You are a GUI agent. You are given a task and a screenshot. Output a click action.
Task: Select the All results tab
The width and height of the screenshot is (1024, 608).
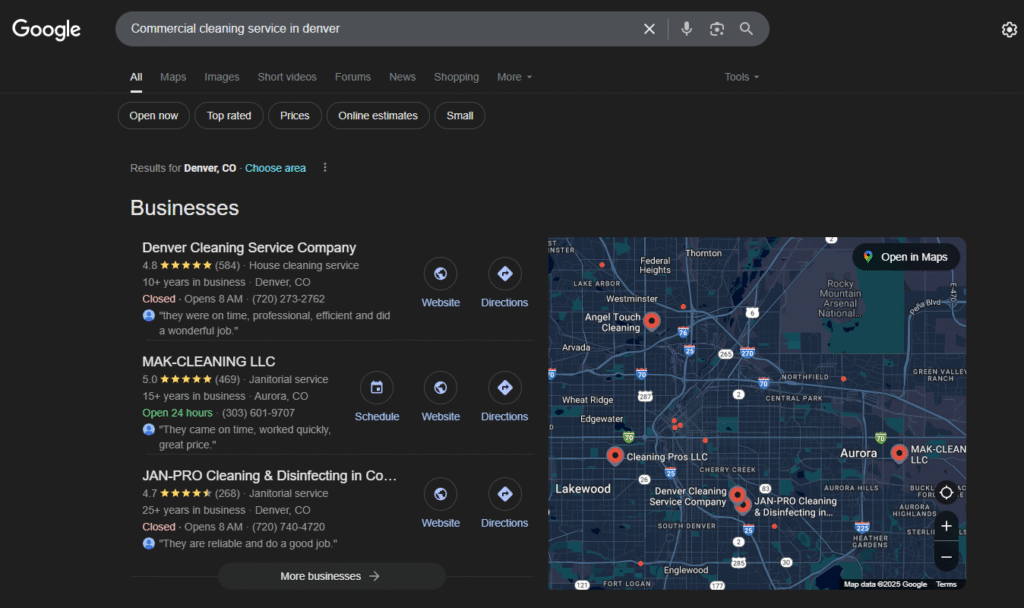[x=136, y=77]
